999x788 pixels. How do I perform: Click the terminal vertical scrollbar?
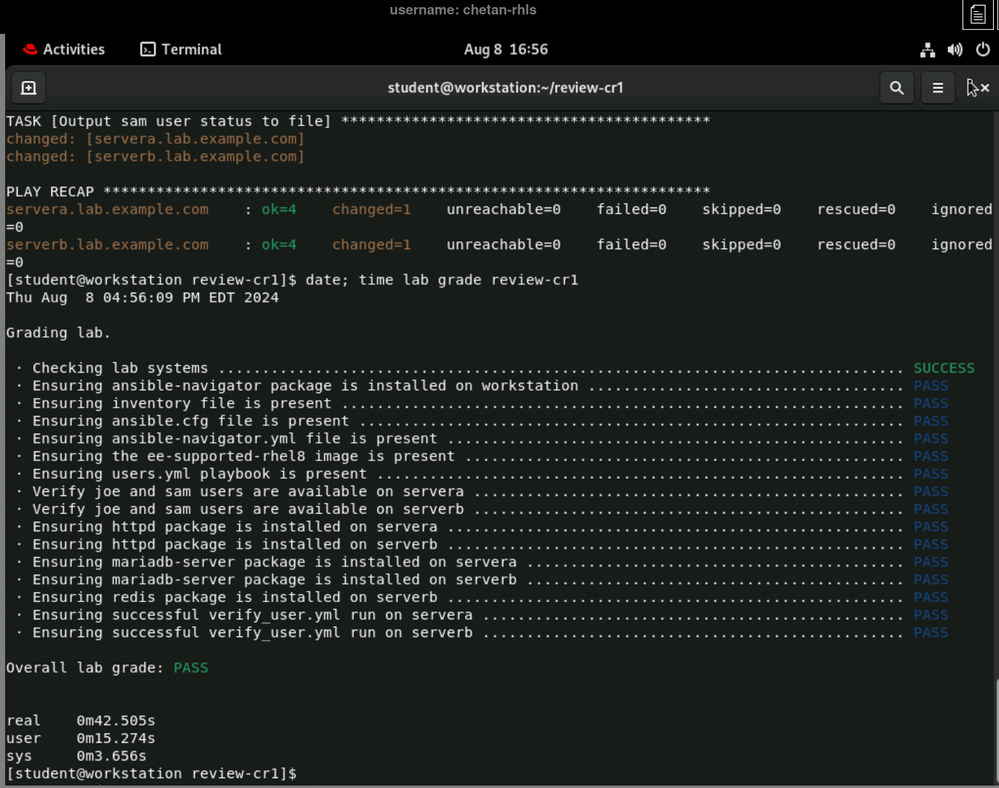coord(995,730)
